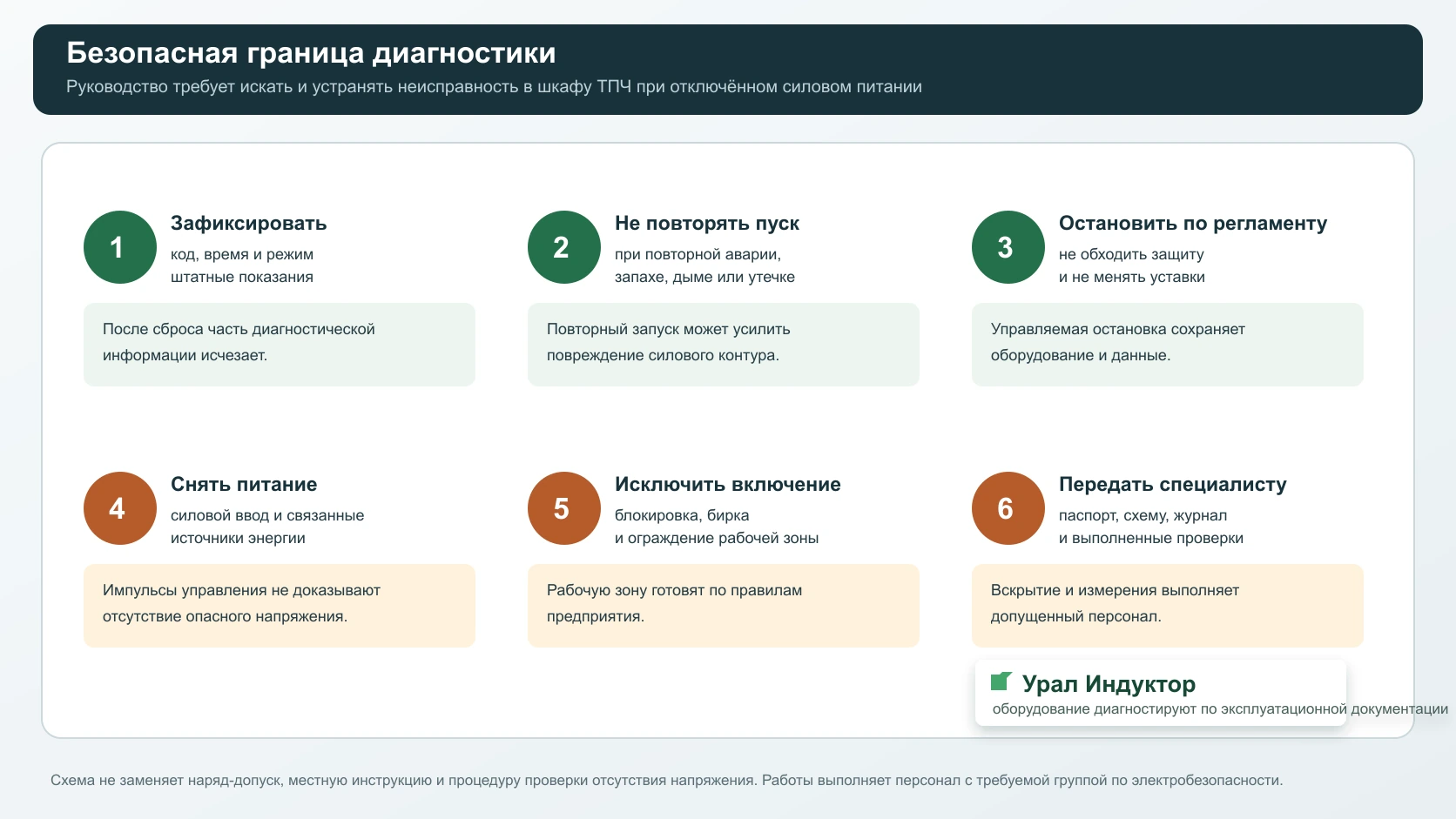Click the title «Безопасная граница диагностики»
This screenshot has width=1456, height=819.
pyautogui.click(x=311, y=53)
